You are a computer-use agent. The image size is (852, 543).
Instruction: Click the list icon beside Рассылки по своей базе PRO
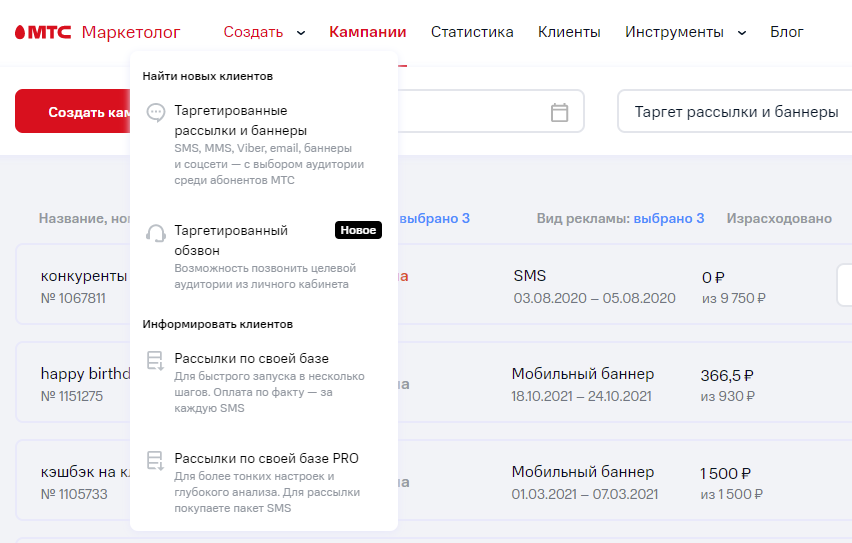tap(155, 460)
